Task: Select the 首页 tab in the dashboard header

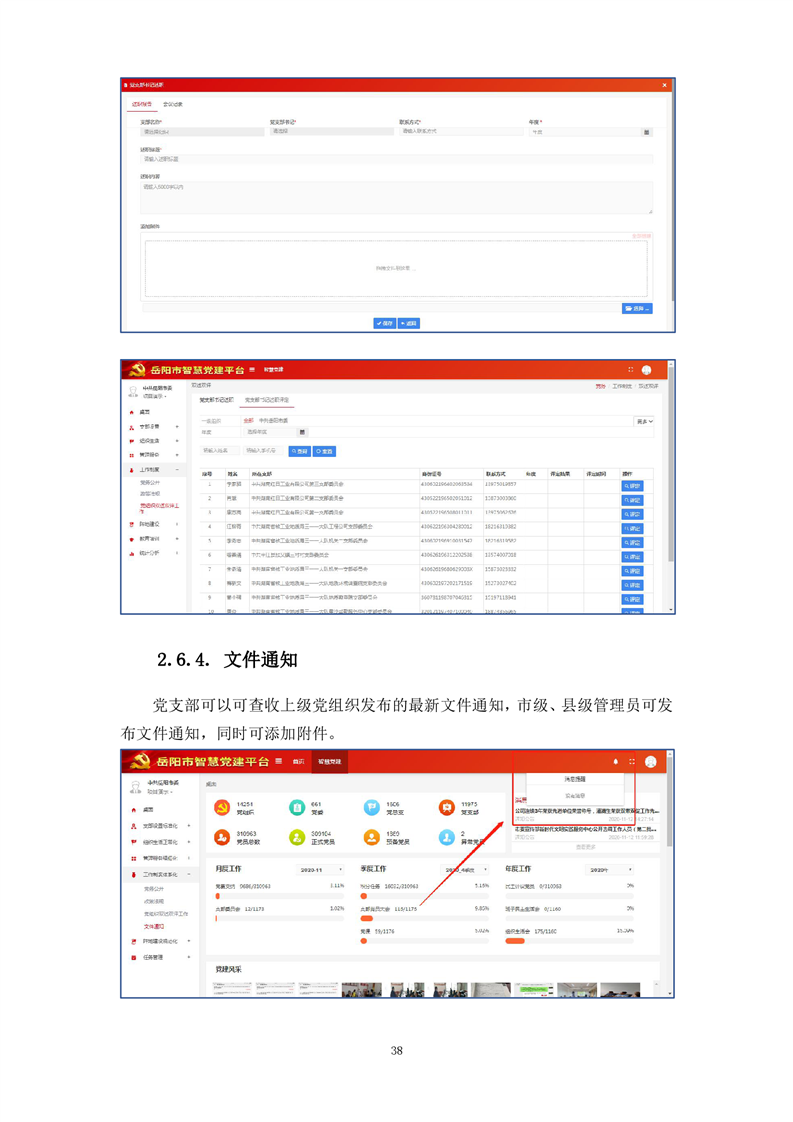Action: tap(298, 761)
